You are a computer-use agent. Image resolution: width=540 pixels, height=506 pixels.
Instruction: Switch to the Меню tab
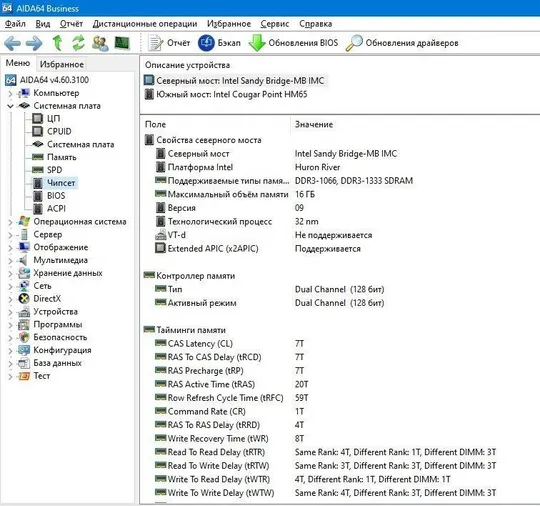point(18,63)
